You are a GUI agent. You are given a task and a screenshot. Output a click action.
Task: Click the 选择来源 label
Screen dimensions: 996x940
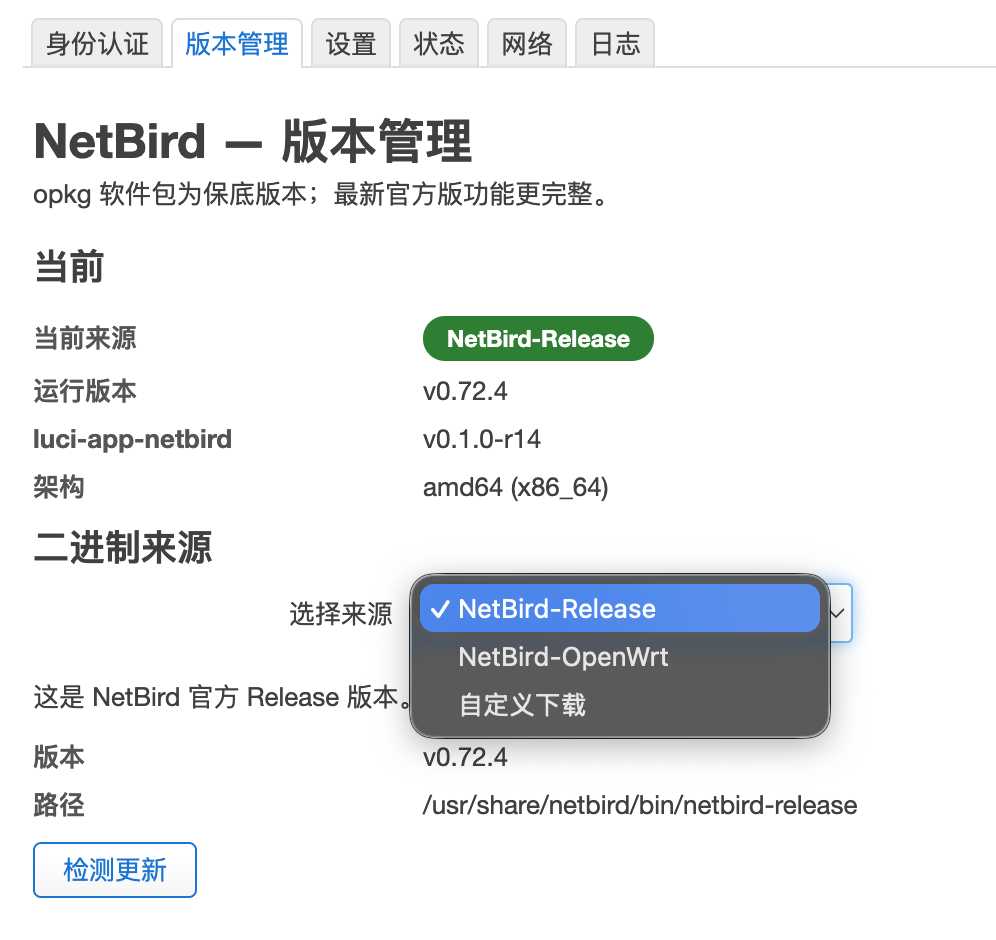(x=341, y=614)
